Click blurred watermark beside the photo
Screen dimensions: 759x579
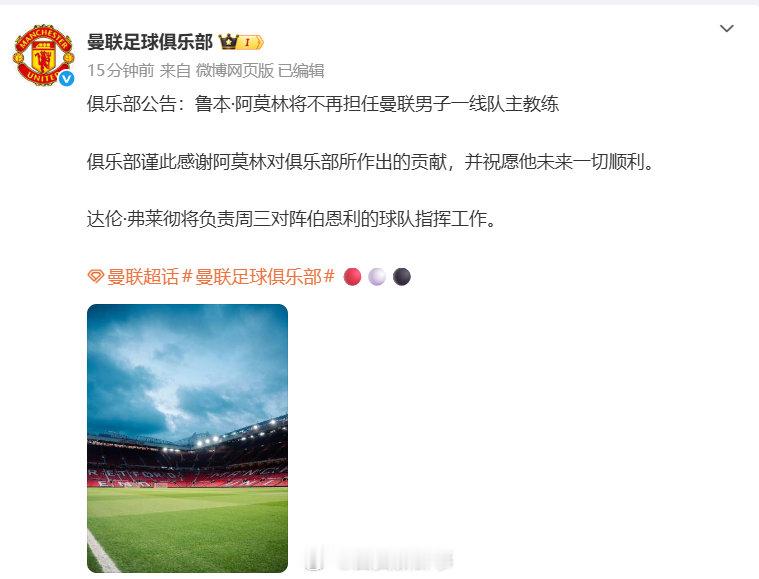(379, 560)
